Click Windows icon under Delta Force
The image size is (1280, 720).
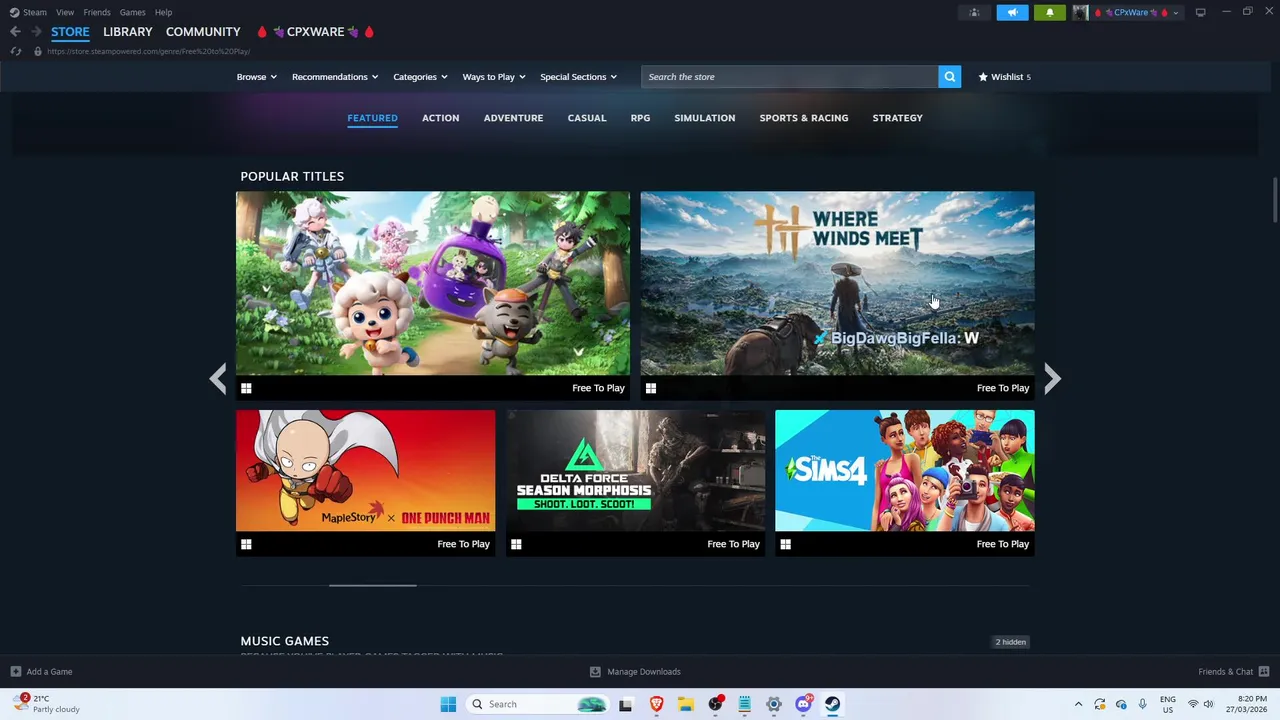516,544
